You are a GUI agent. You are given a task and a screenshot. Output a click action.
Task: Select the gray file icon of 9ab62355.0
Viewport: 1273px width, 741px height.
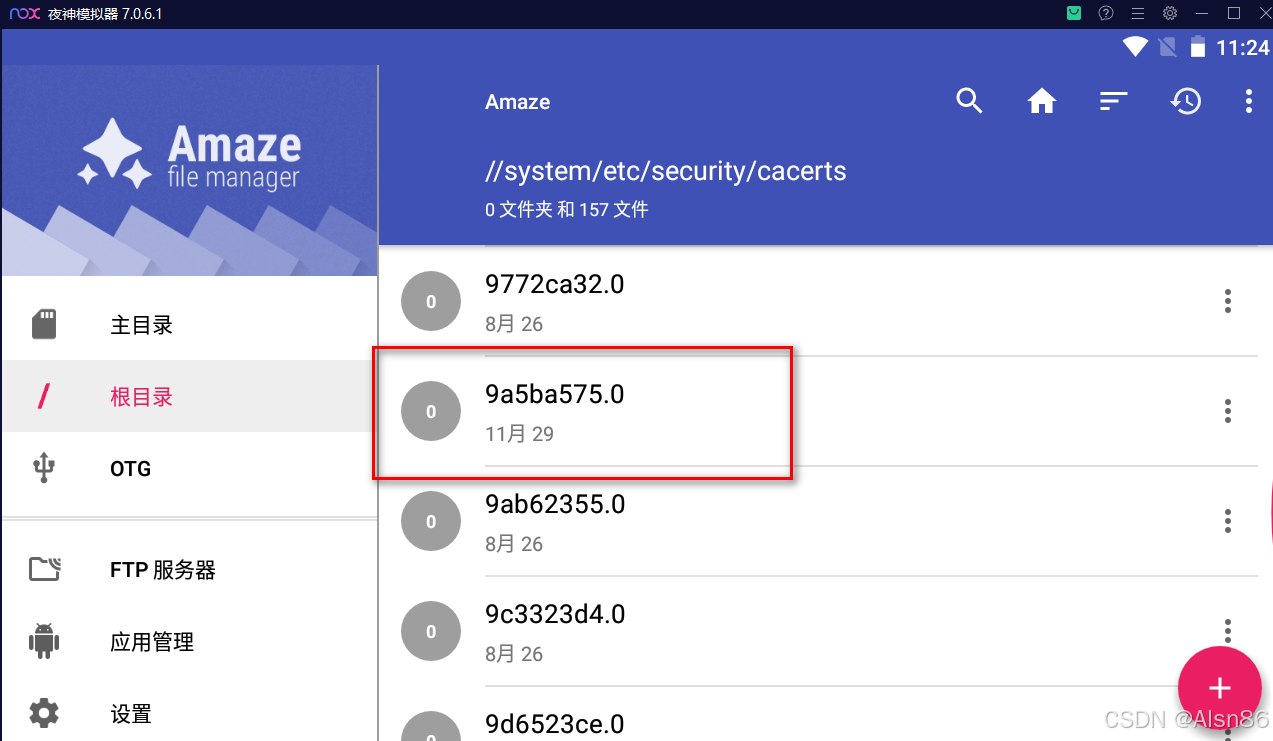pyautogui.click(x=431, y=521)
